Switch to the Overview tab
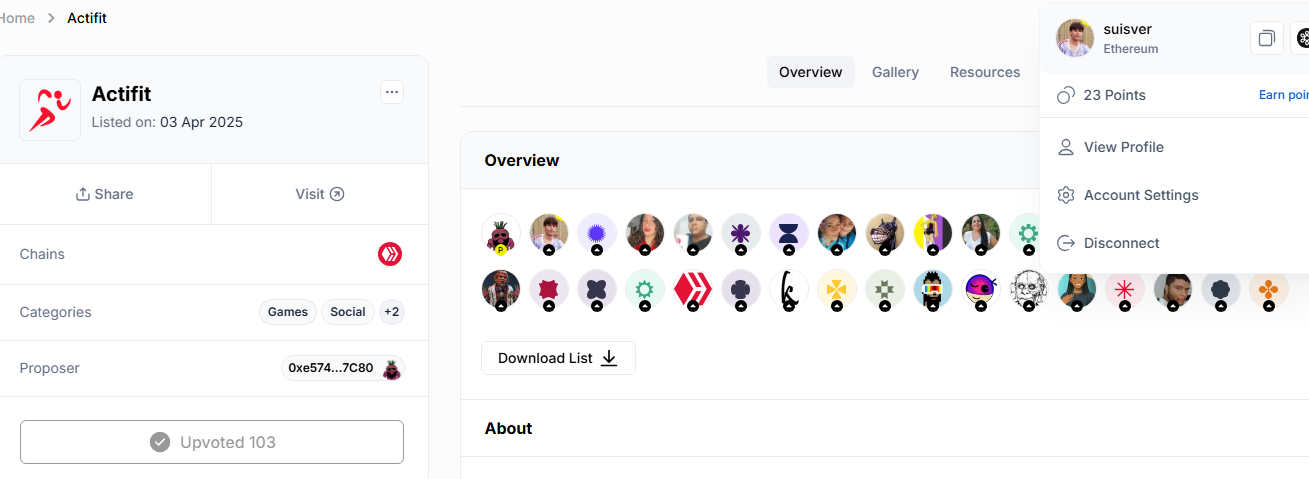This screenshot has width=1309, height=479. (x=811, y=72)
